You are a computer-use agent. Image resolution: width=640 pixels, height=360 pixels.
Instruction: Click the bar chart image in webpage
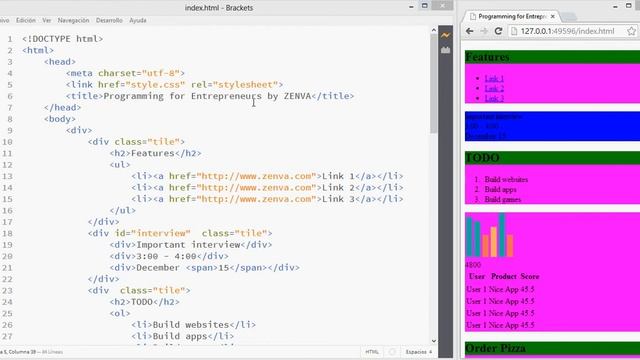tap(489, 235)
